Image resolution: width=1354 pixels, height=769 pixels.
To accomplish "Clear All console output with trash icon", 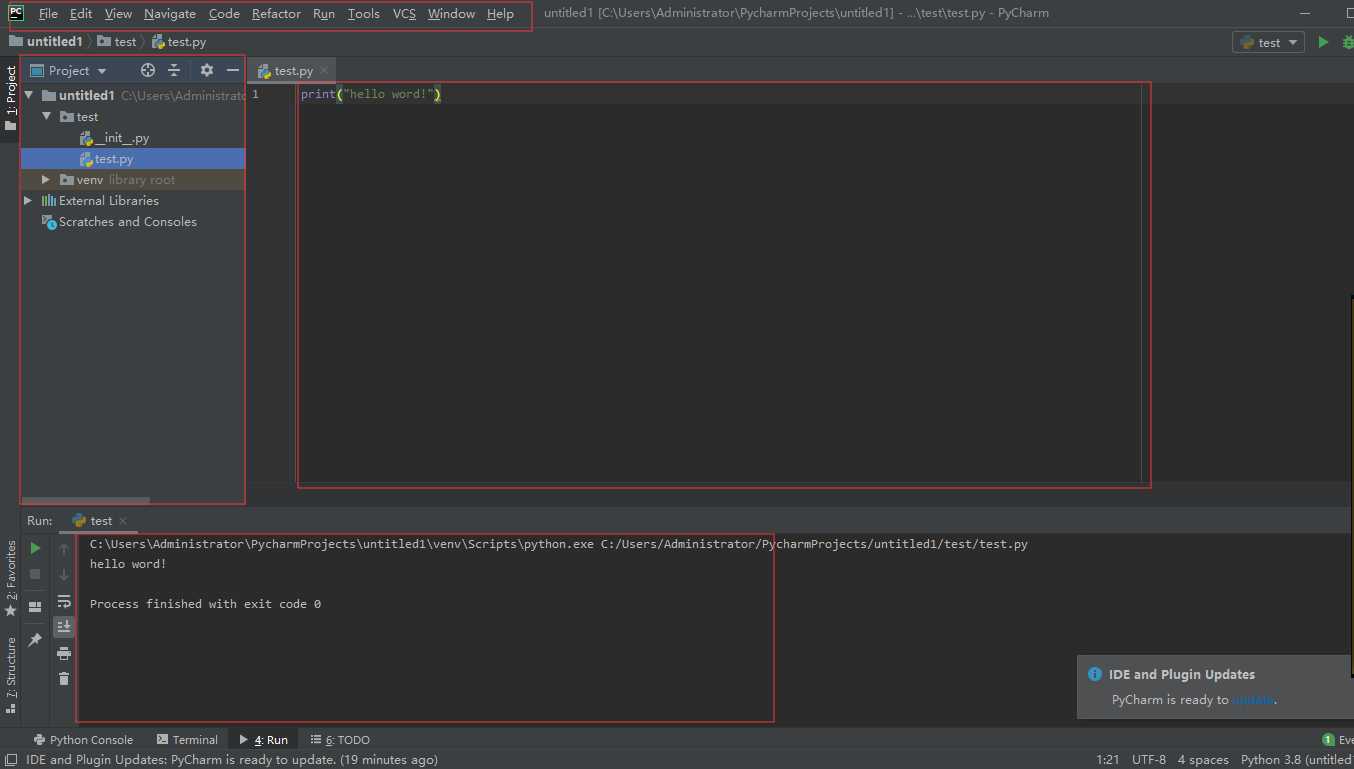I will [64, 679].
